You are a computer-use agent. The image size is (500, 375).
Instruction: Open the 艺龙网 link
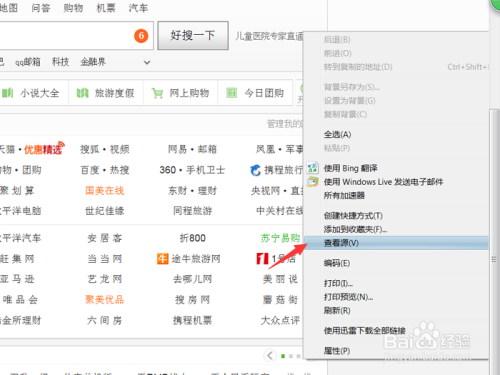(x=105, y=279)
